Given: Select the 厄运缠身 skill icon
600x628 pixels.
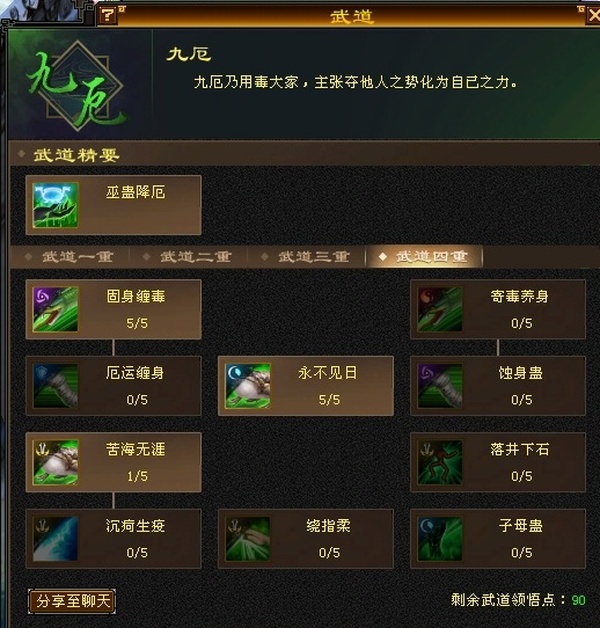Looking at the screenshot, I should point(55,386).
